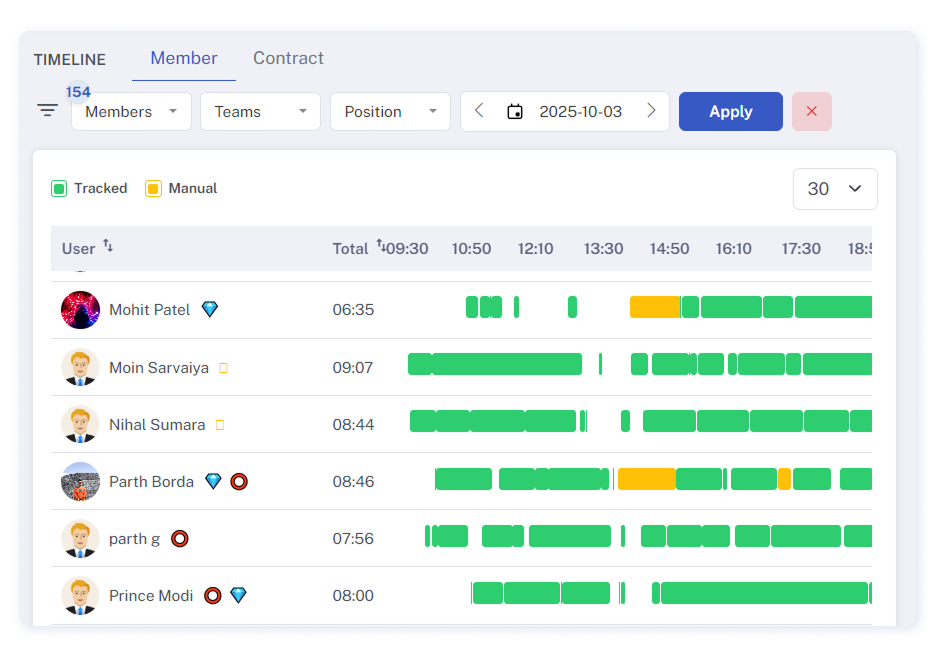Click the diamond badge next to Prince Modi
Screen dimensions: 934x656
[x=238, y=596]
